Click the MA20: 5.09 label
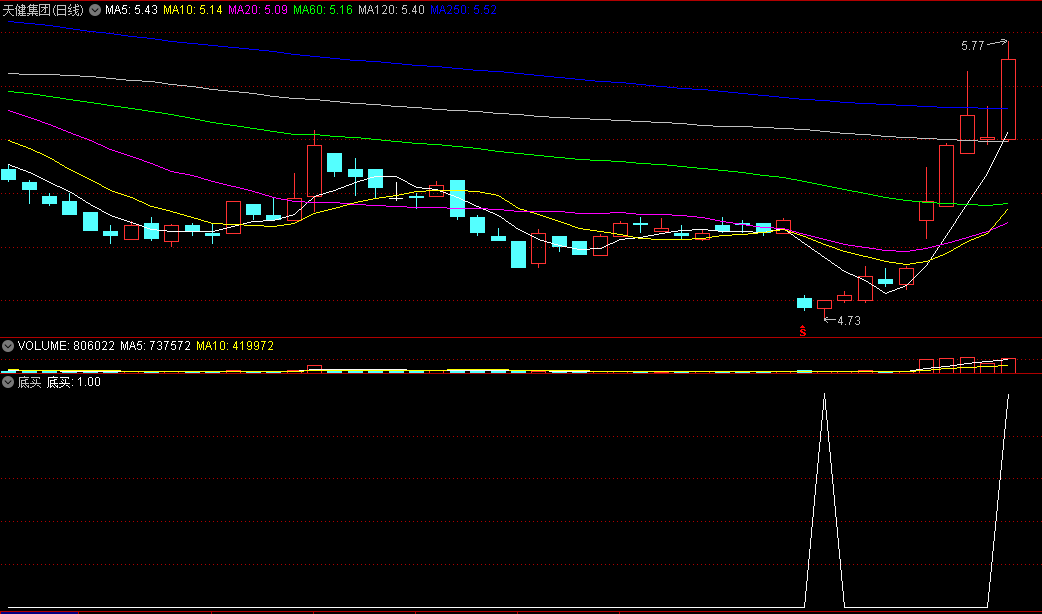The width and height of the screenshot is (1042, 614). (x=258, y=10)
